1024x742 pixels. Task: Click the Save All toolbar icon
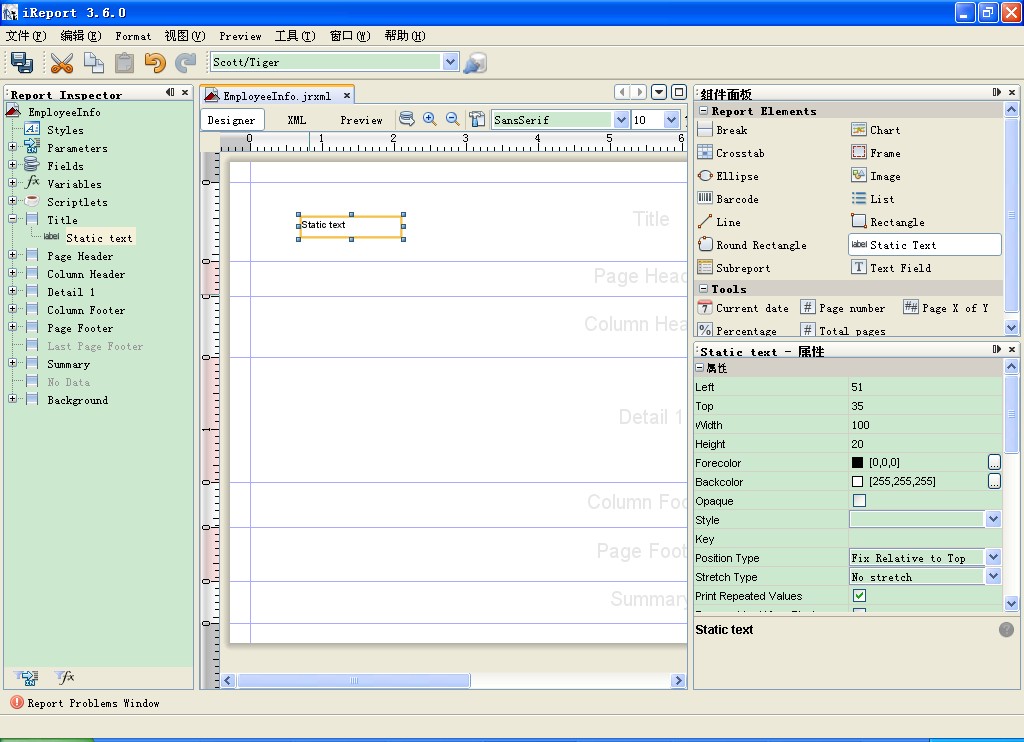point(22,62)
